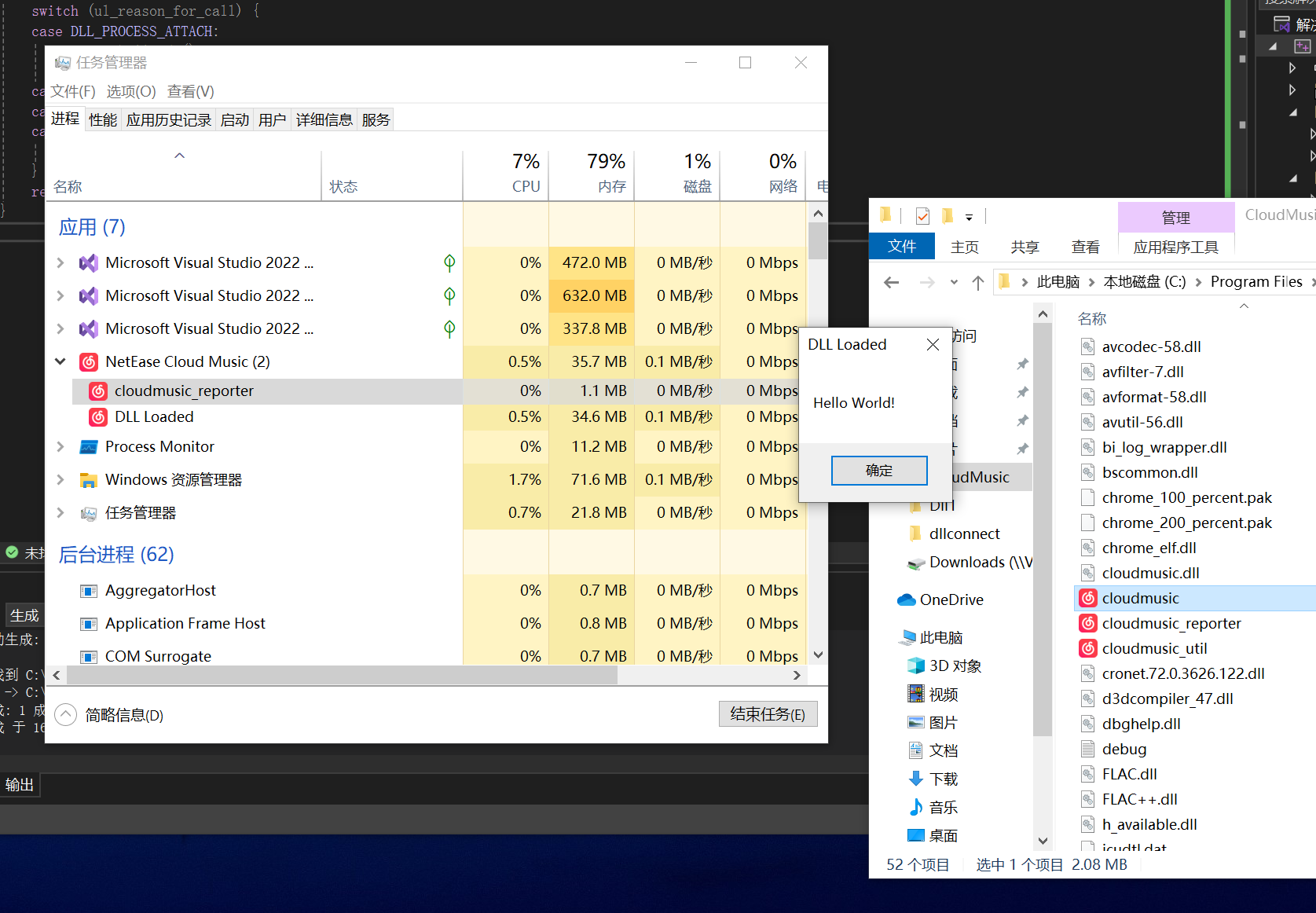Screen dimensions: 1316x913
Task: Open the 选项(O) menu in Task Manager
Action: click(131, 92)
